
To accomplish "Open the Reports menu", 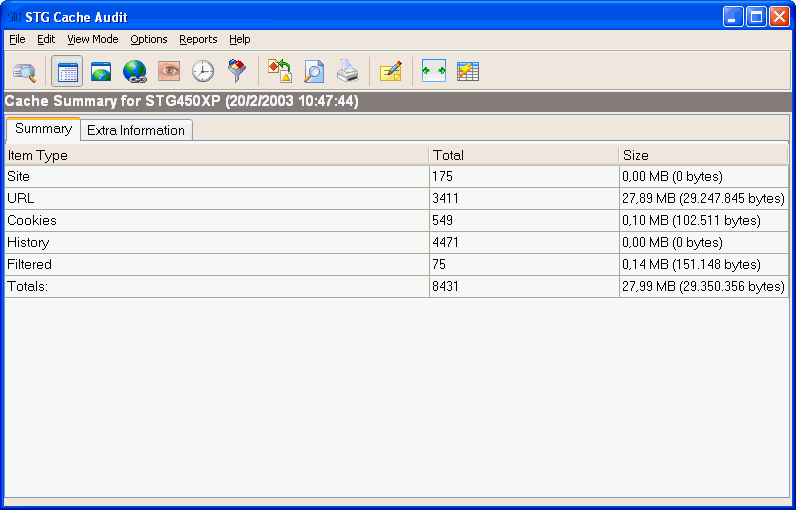I will coord(198,39).
